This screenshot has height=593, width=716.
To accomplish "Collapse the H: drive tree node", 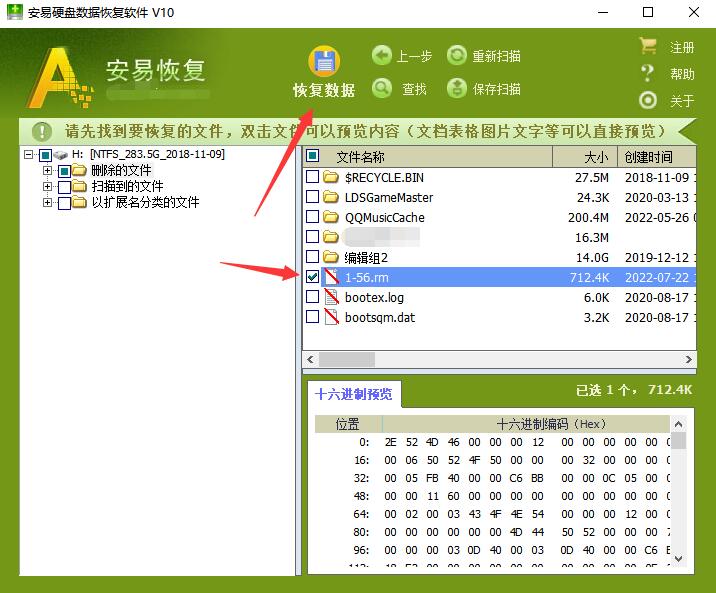I will click(28, 155).
